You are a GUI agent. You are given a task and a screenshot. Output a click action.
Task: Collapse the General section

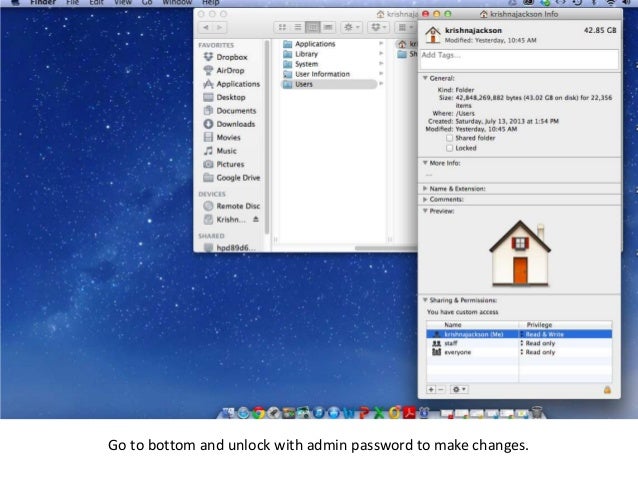pos(425,78)
